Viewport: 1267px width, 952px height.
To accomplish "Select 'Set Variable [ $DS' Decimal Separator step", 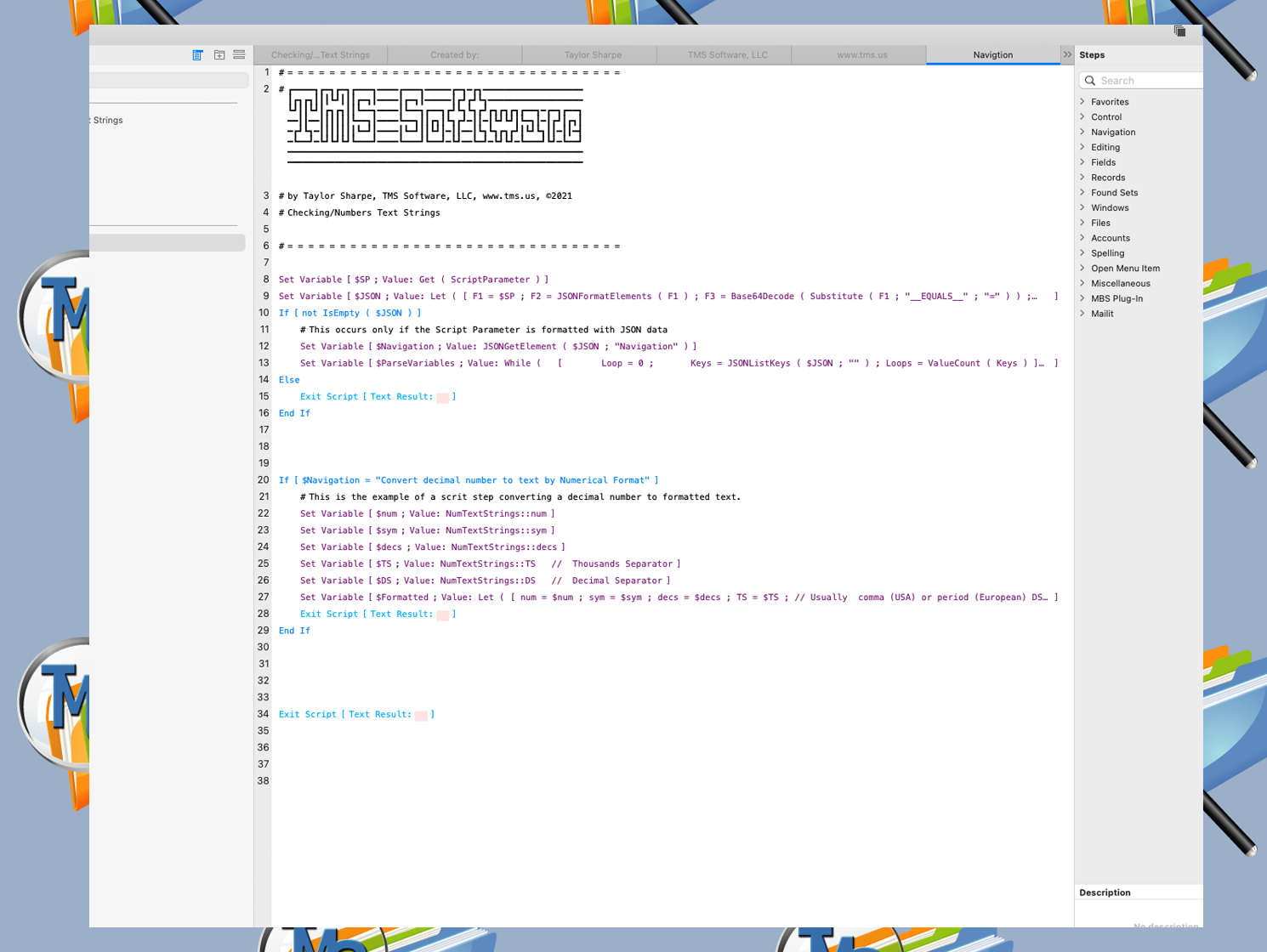I will point(485,581).
